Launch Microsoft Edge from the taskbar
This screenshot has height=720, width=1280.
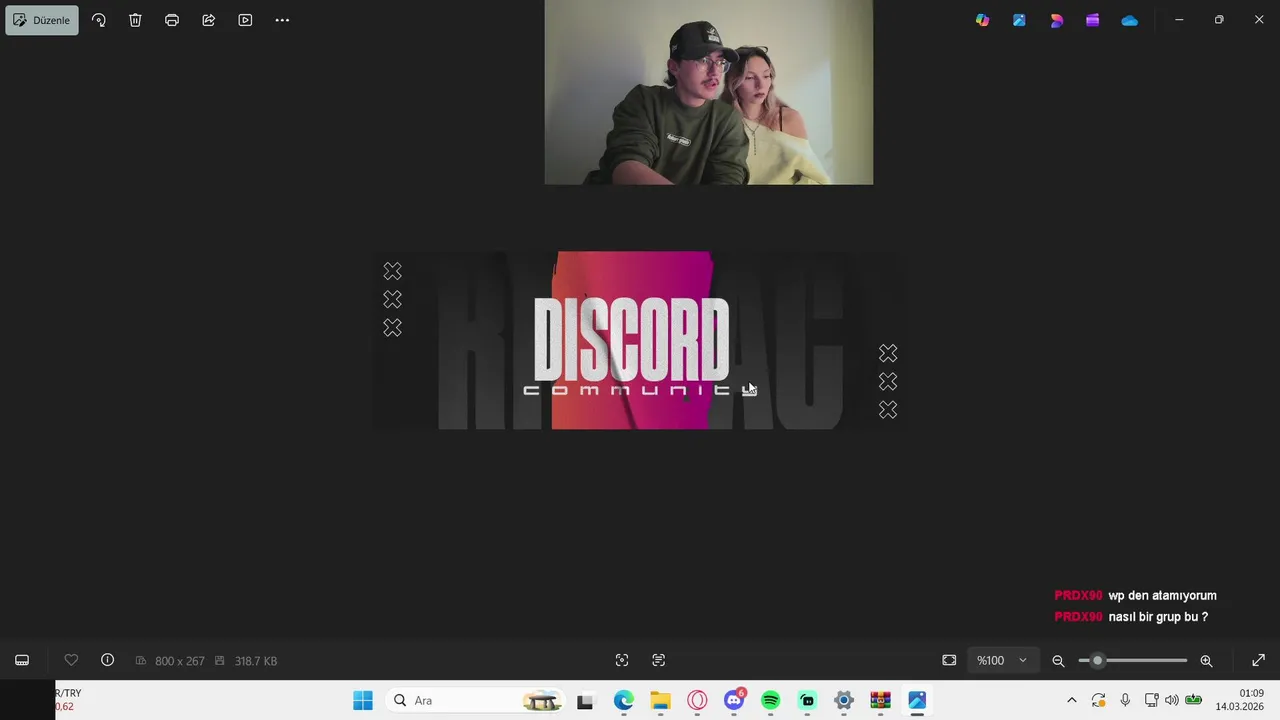point(624,700)
